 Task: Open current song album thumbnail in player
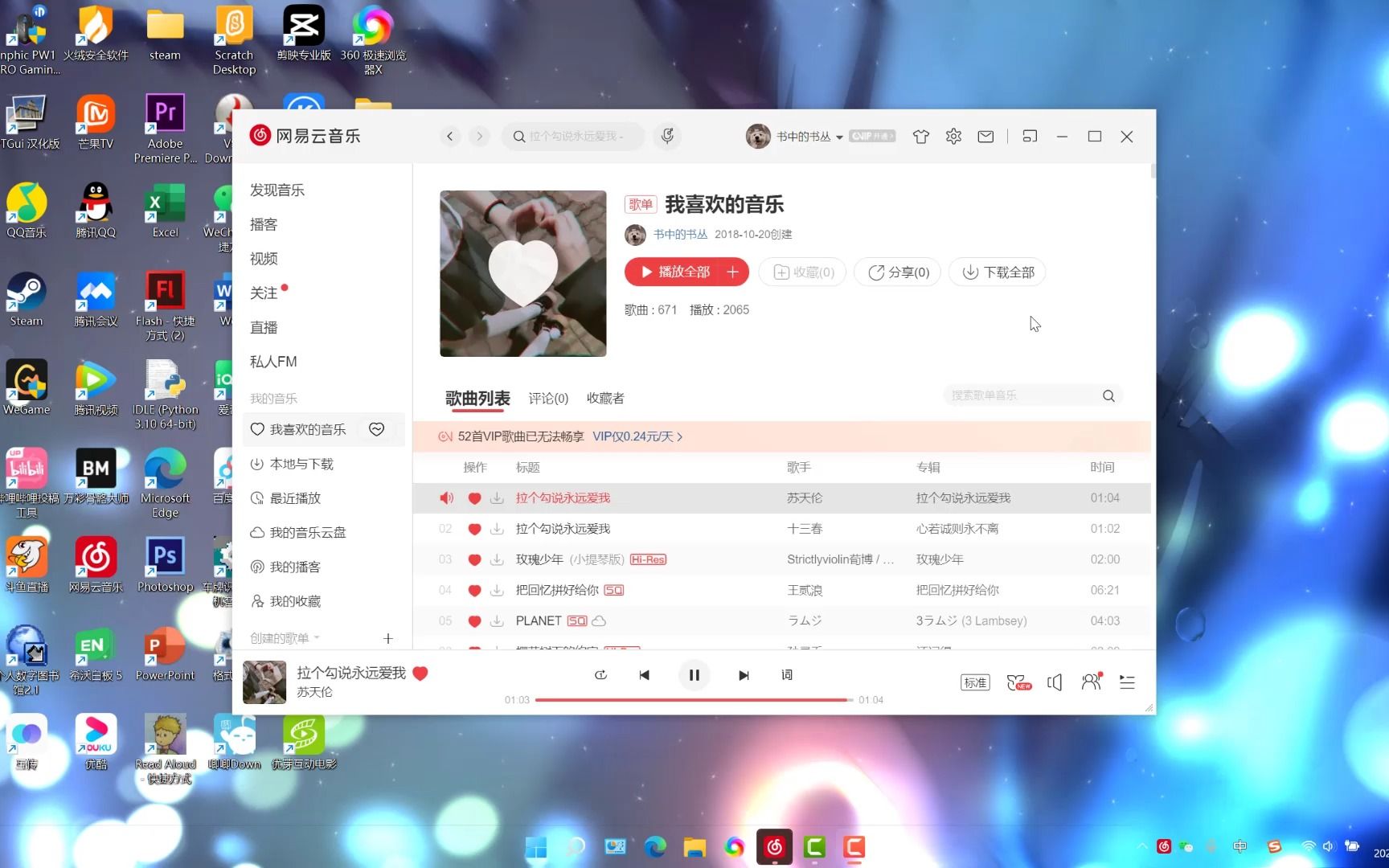point(264,682)
